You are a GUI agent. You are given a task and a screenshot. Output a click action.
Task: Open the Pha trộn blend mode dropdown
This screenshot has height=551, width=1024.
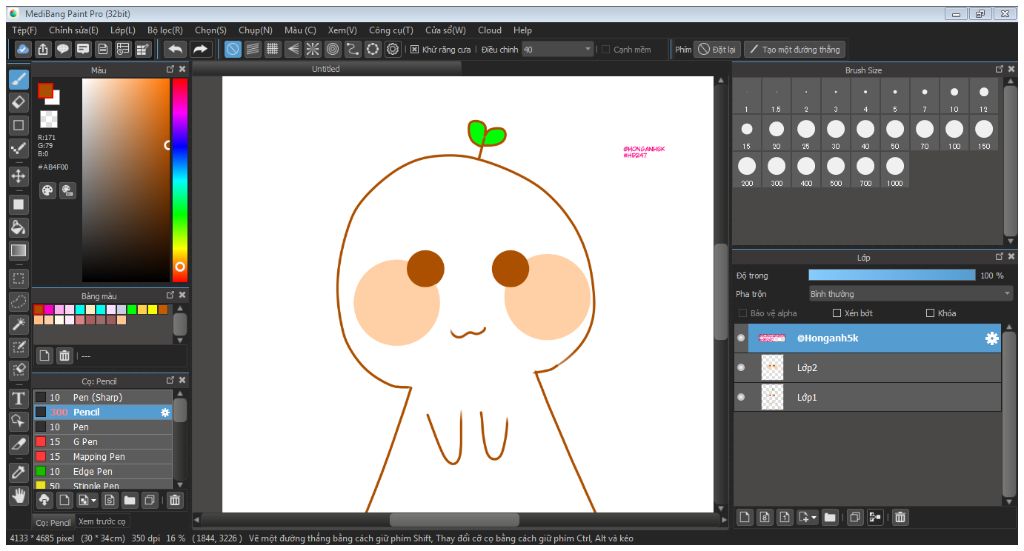click(x=910, y=294)
